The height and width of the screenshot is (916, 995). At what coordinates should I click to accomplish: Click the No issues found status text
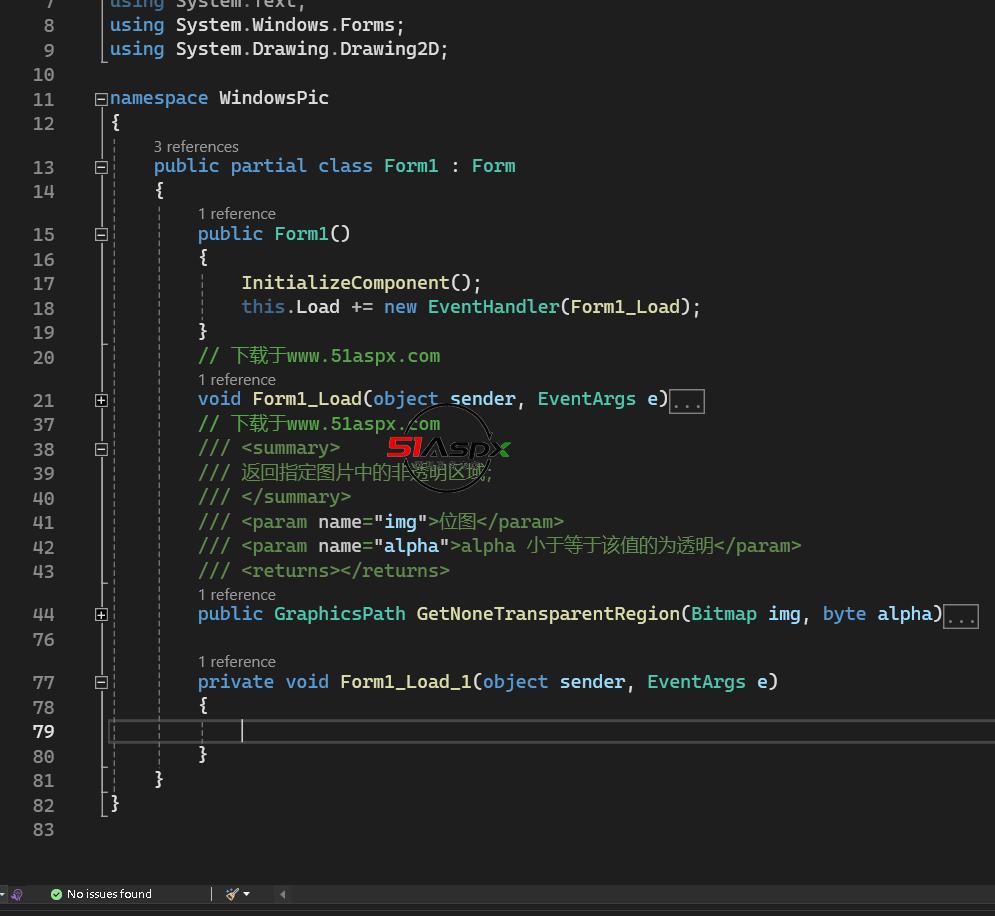pyautogui.click(x=109, y=894)
